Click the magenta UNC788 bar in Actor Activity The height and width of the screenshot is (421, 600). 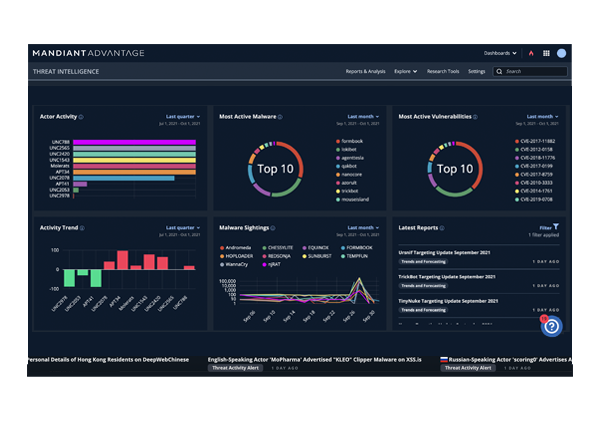point(134,142)
